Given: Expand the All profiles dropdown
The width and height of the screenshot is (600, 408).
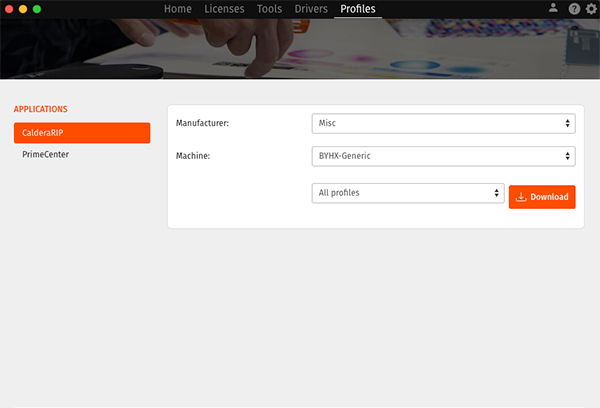Looking at the screenshot, I should (408, 193).
